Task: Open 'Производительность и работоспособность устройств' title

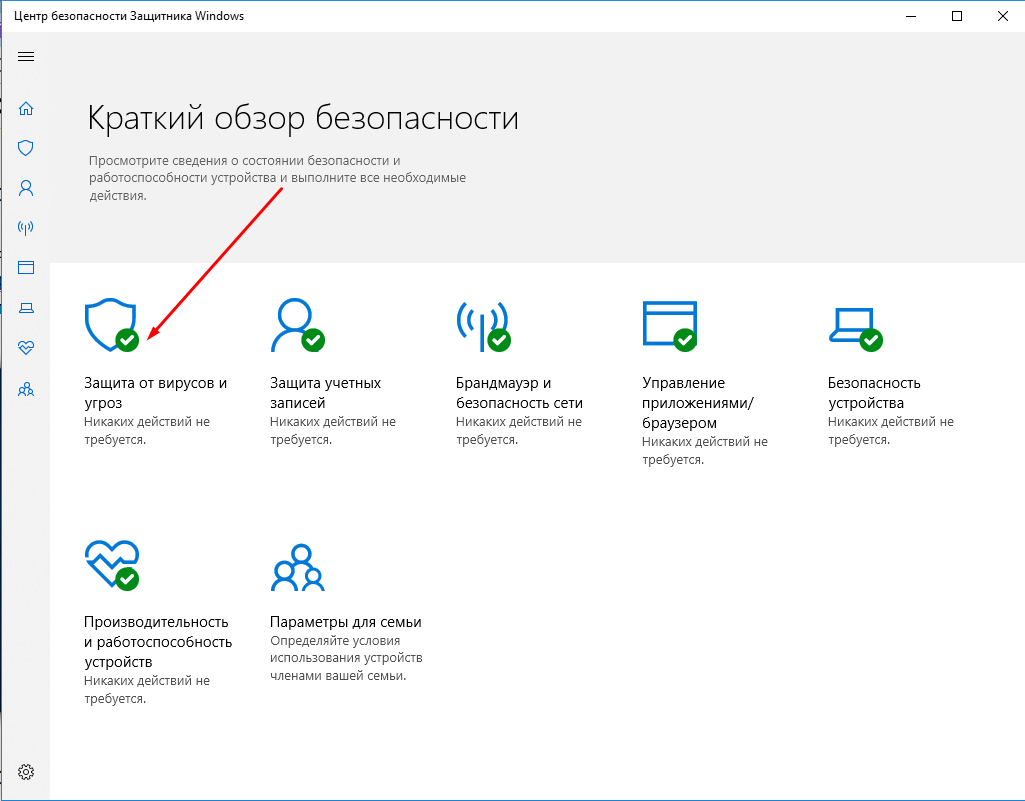Action: pyautogui.click(x=158, y=641)
